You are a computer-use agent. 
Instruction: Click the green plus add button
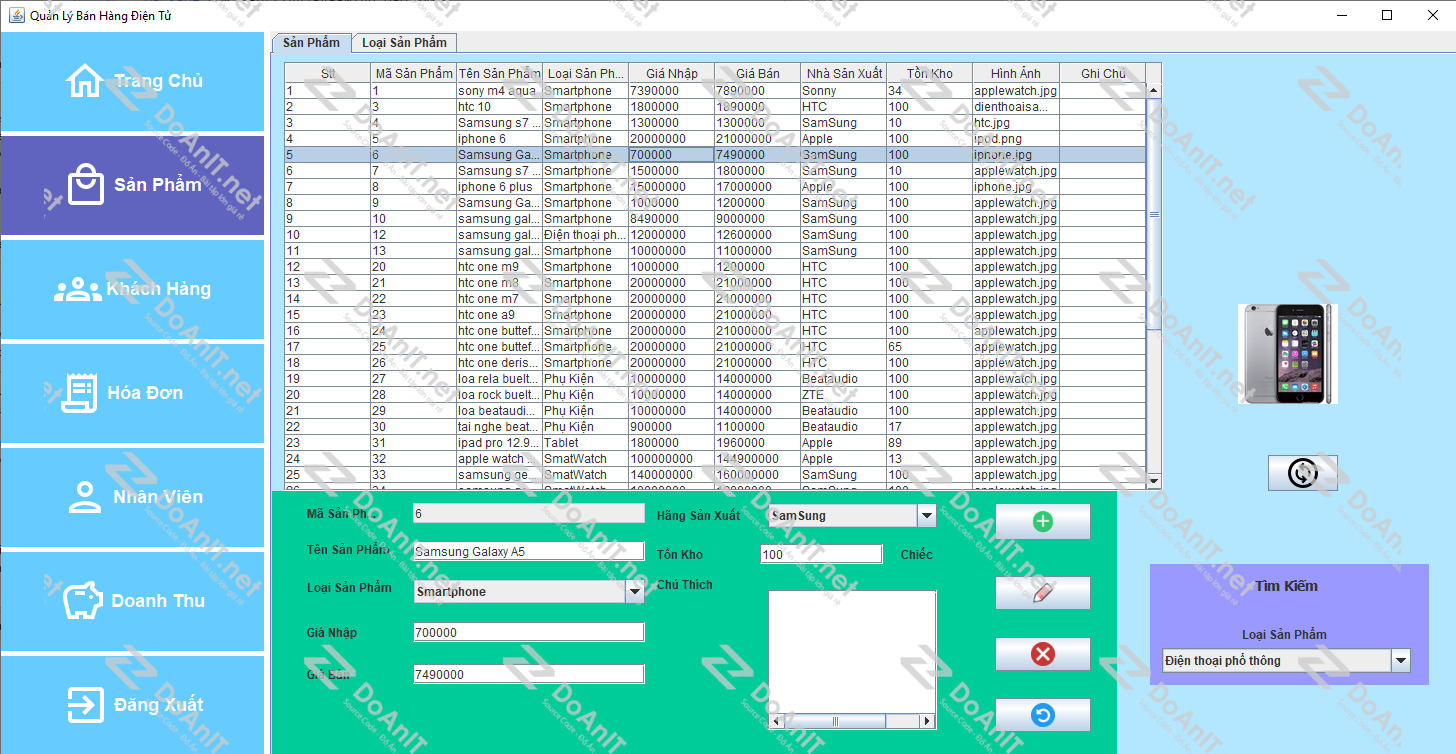1042,521
